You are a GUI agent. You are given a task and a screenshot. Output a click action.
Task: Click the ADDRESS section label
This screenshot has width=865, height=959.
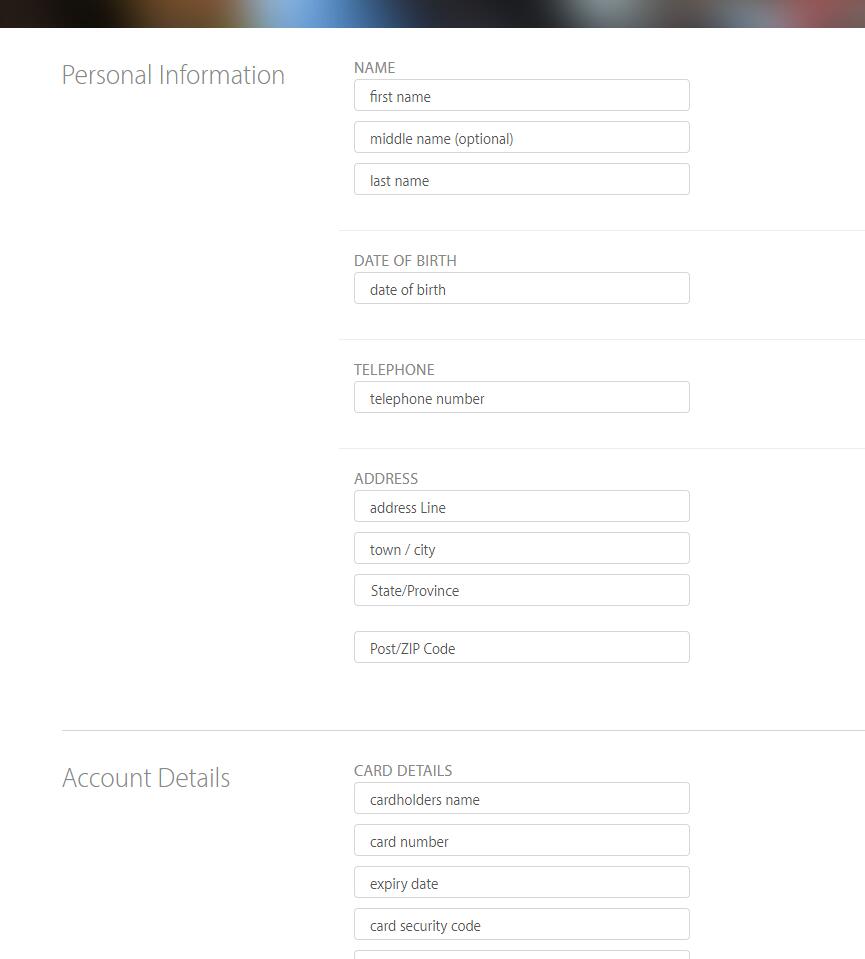click(x=386, y=479)
